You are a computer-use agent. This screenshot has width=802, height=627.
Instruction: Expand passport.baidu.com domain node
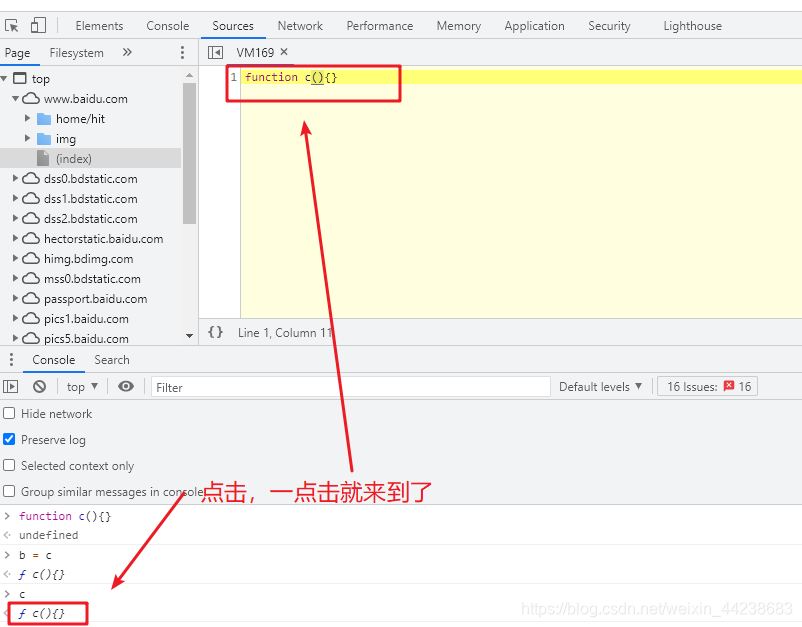point(16,298)
